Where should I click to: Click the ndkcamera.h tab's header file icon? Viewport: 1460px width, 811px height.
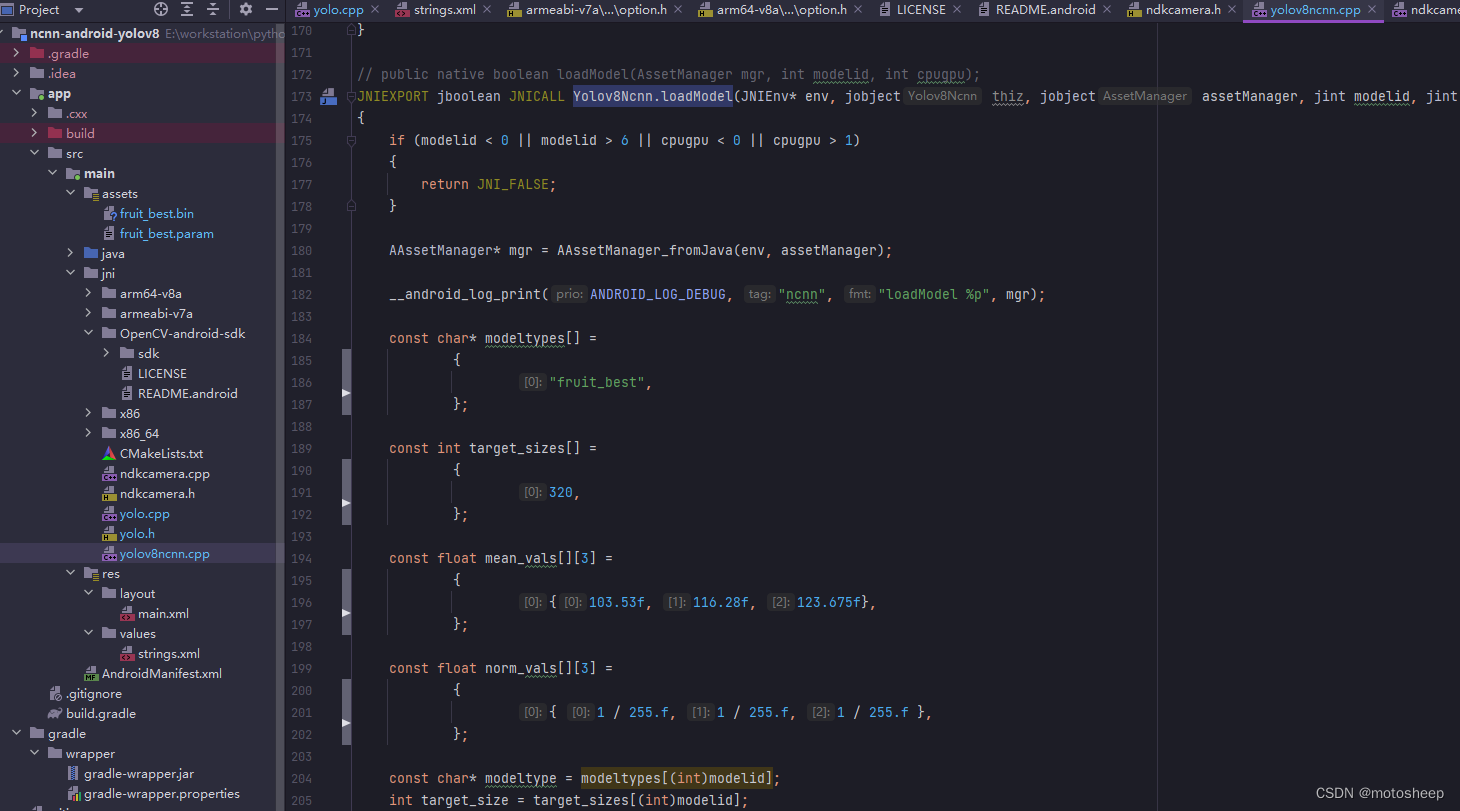coord(1134,10)
